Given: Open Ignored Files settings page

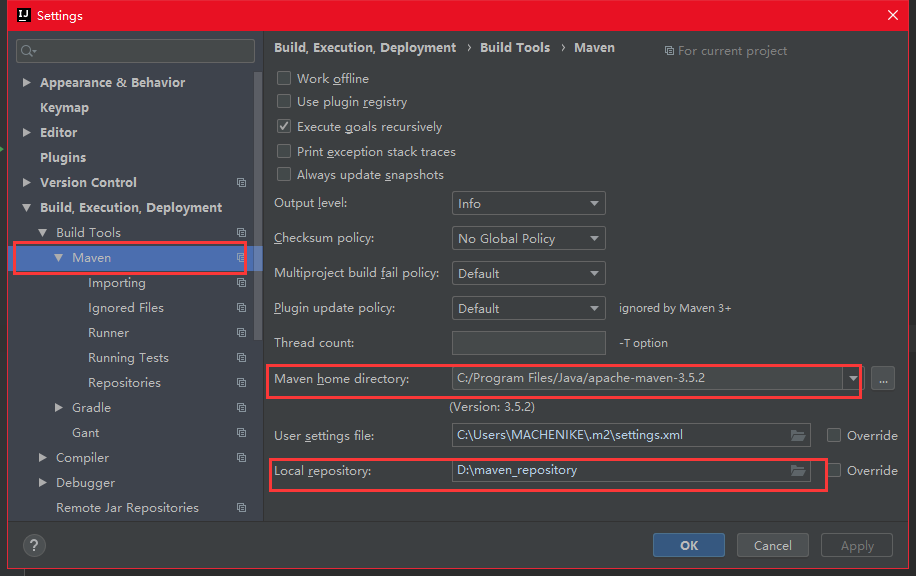Looking at the screenshot, I should pyautogui.click(x=126, y=308).
